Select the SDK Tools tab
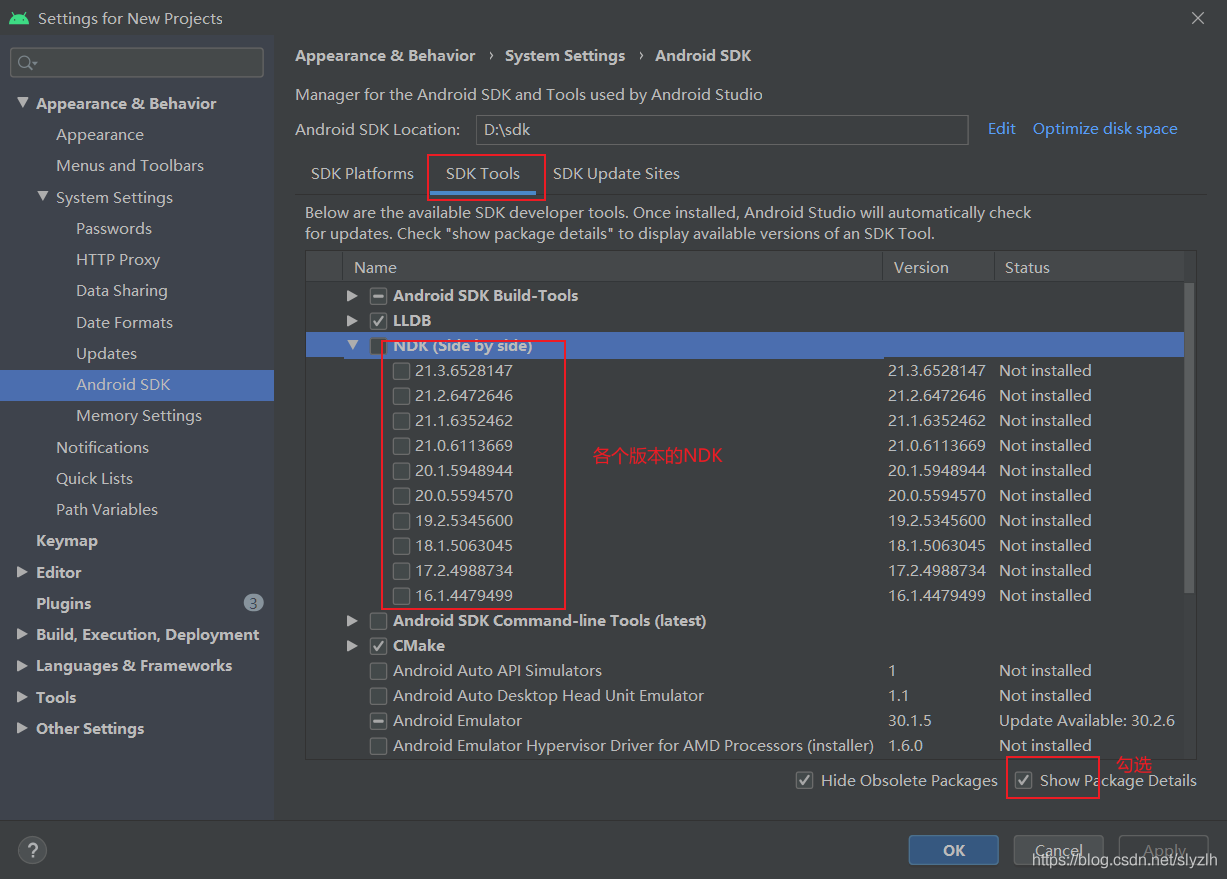 (x=483, y=174)
